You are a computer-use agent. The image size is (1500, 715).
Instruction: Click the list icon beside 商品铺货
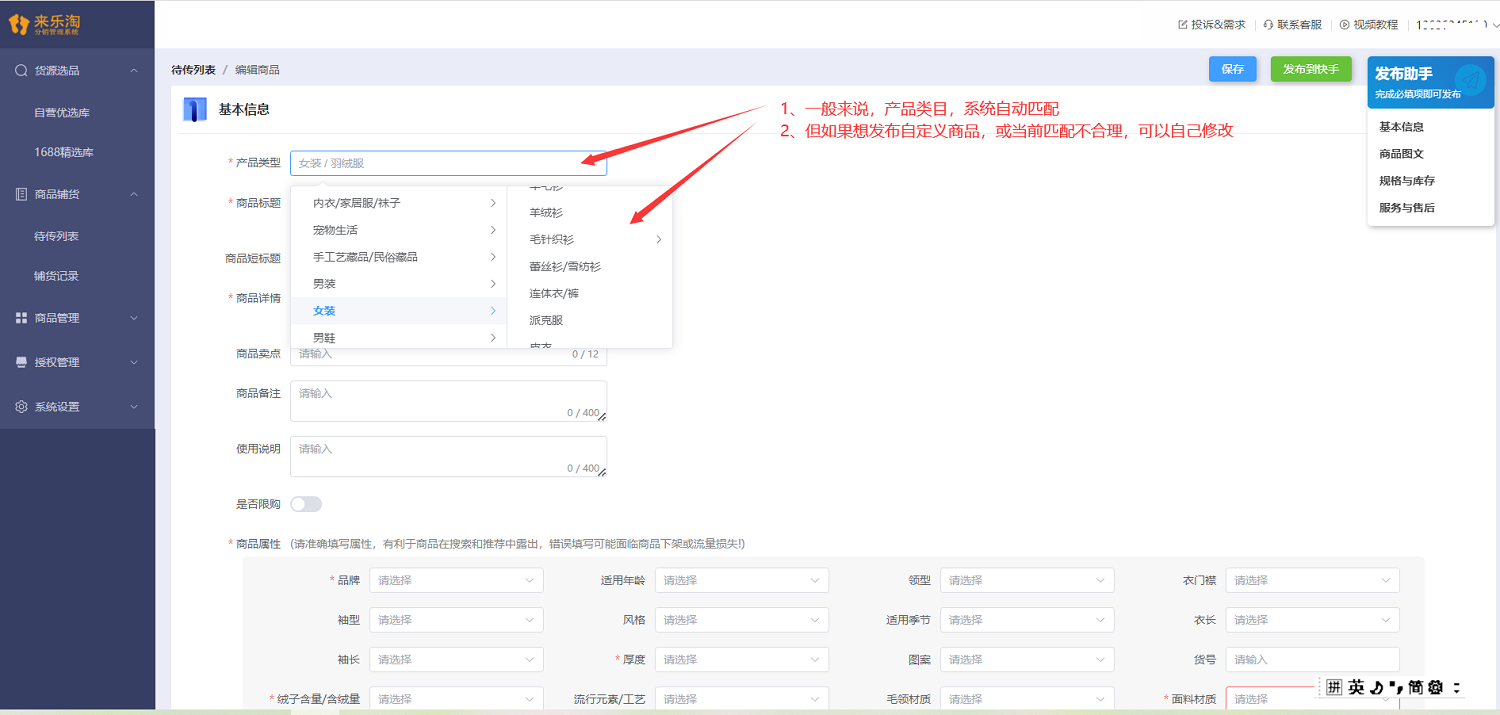(x=21, y=194)
